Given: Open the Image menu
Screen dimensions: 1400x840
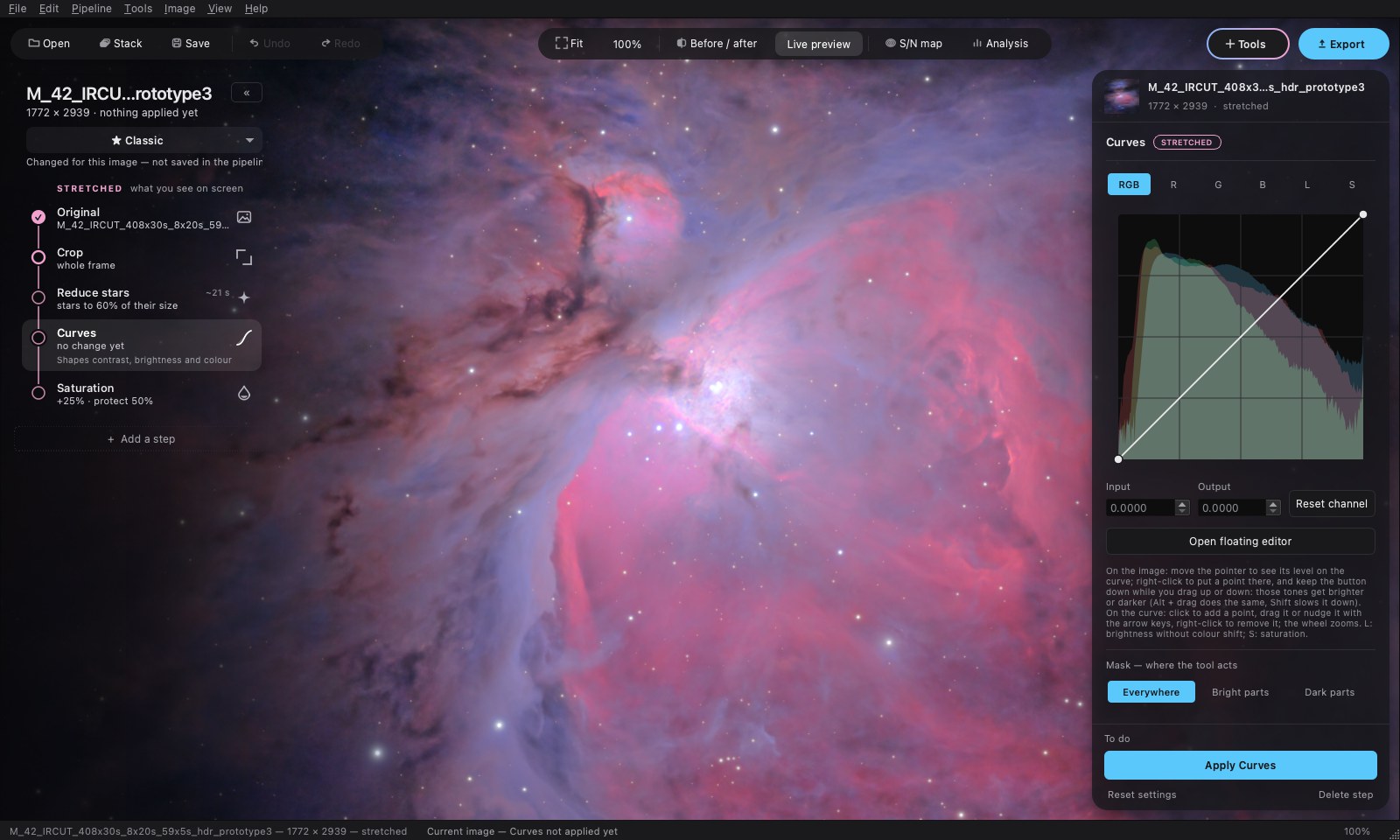Looking at the screenshot, I should coord(179,8).
